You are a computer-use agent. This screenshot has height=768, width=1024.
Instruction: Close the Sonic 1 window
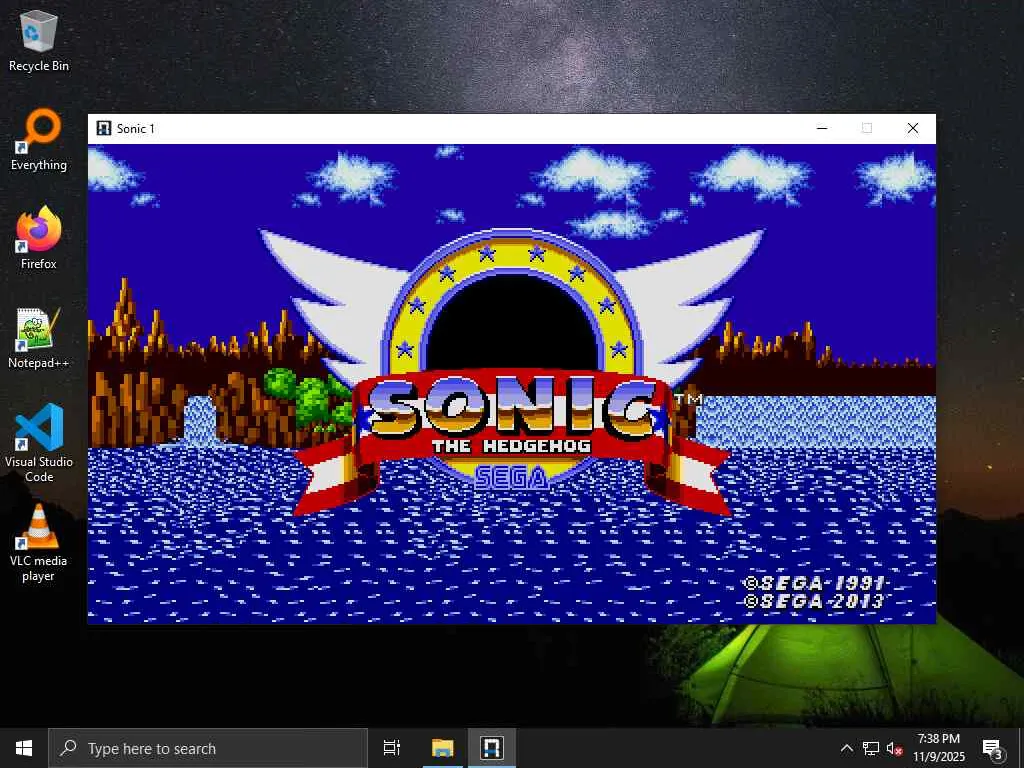pos(913,128)
